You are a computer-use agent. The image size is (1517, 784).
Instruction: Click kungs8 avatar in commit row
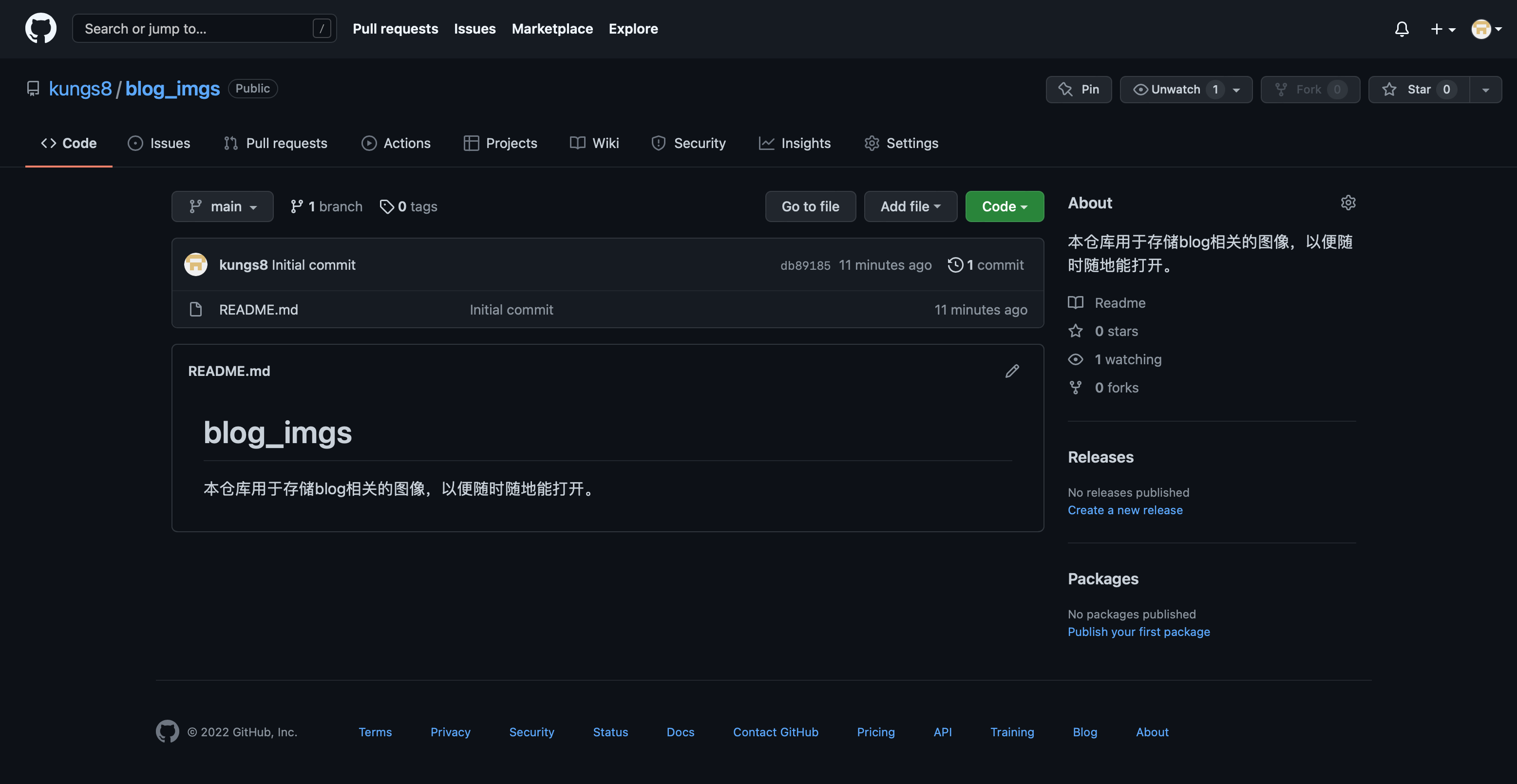195,265
